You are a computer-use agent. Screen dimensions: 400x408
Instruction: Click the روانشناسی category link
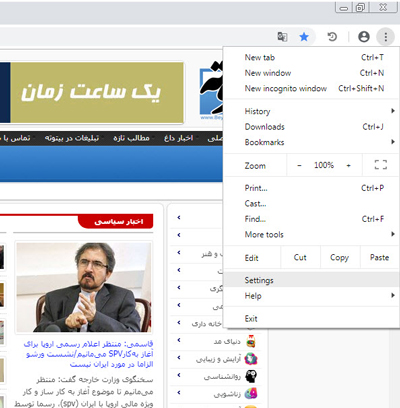(222, 376)
